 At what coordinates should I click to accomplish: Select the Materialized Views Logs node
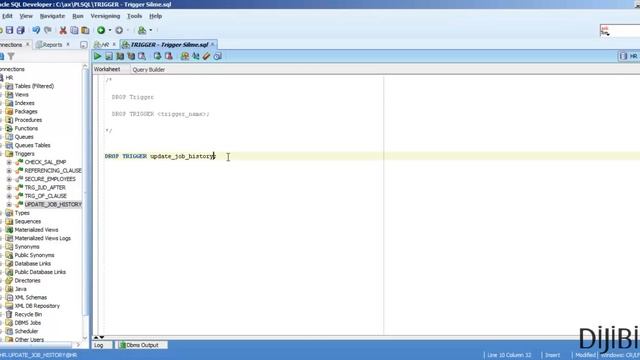tap(43, 238)
